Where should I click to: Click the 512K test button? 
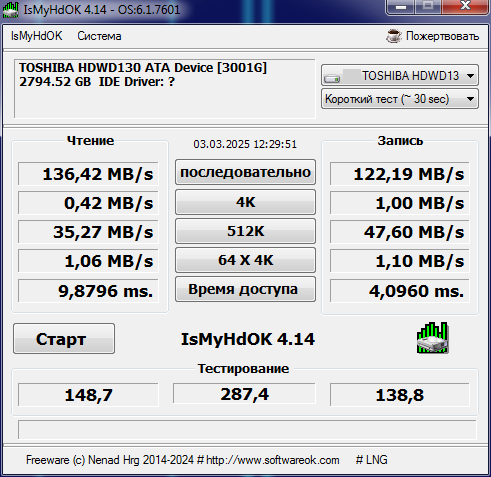(245, 231)
